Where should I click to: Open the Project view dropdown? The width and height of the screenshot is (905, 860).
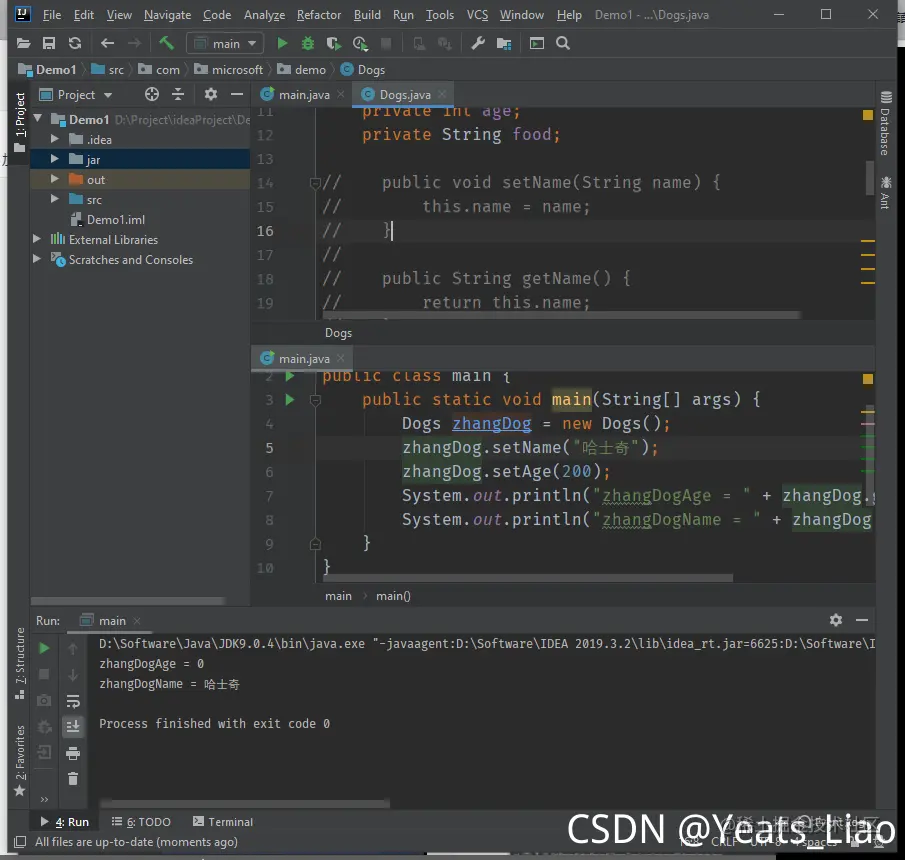[76, 95]
